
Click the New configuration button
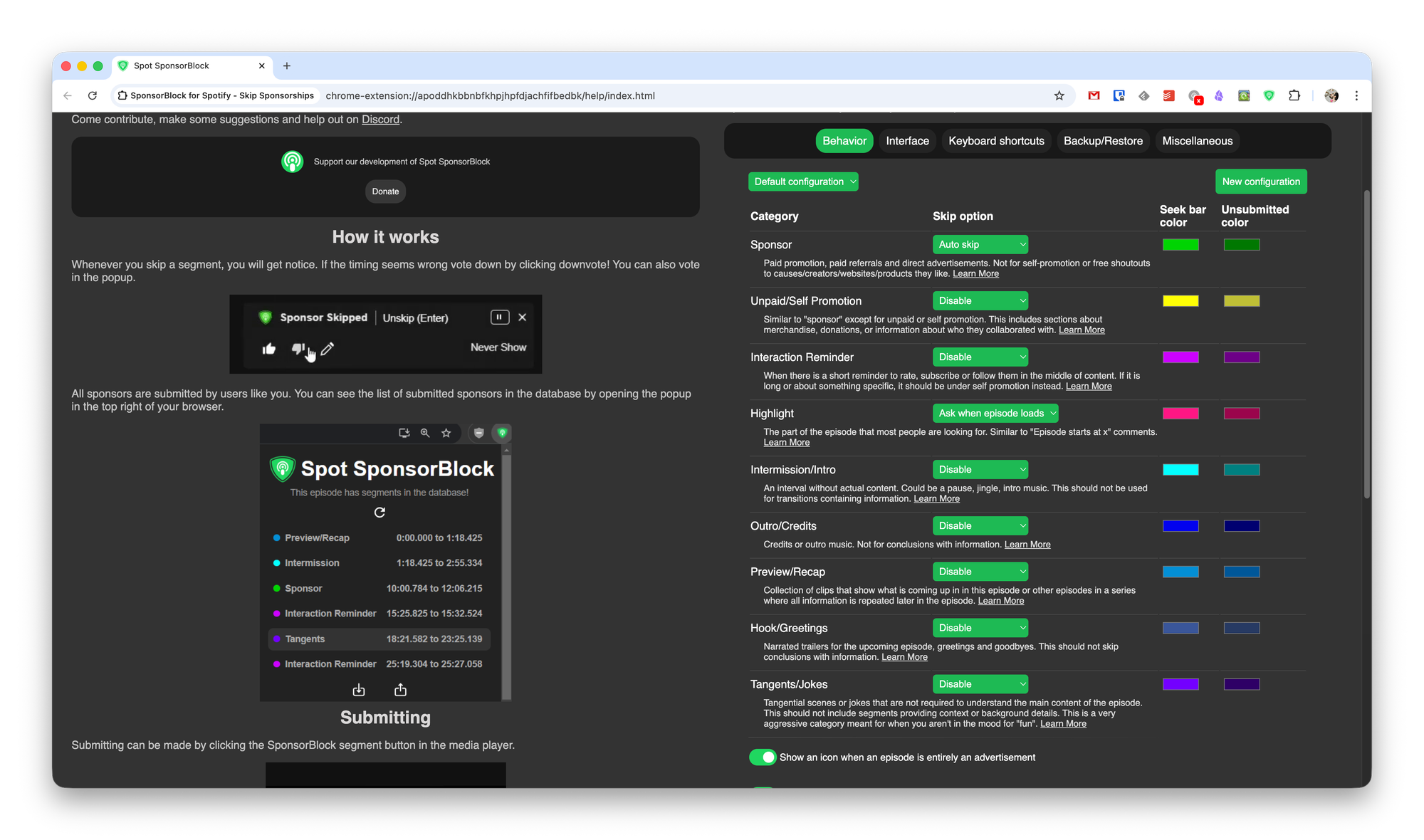coord(1261,182)
